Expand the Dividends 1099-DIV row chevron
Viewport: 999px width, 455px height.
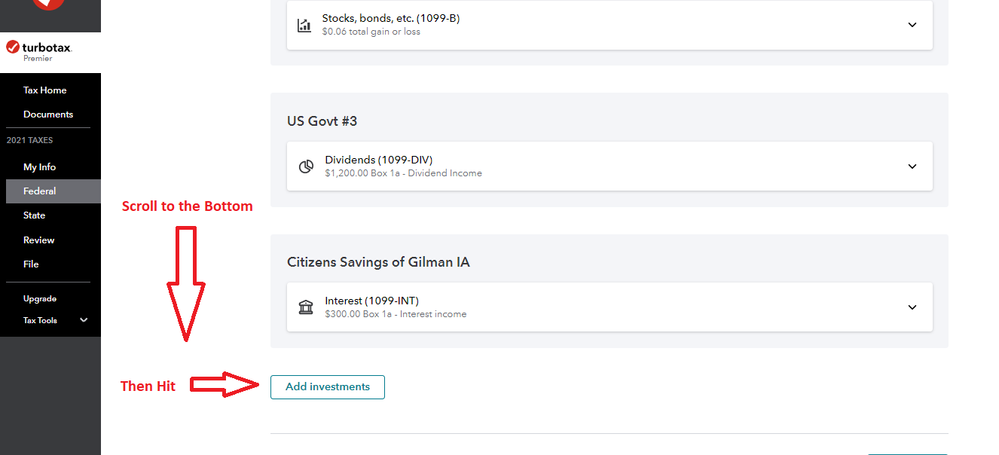point(912,166)
